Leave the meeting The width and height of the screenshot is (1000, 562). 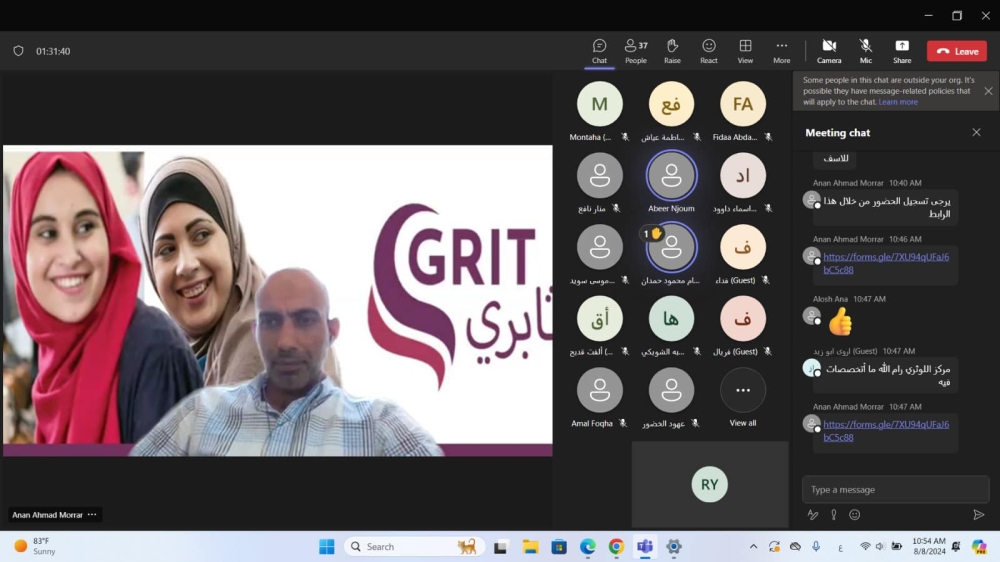[957, 51]
